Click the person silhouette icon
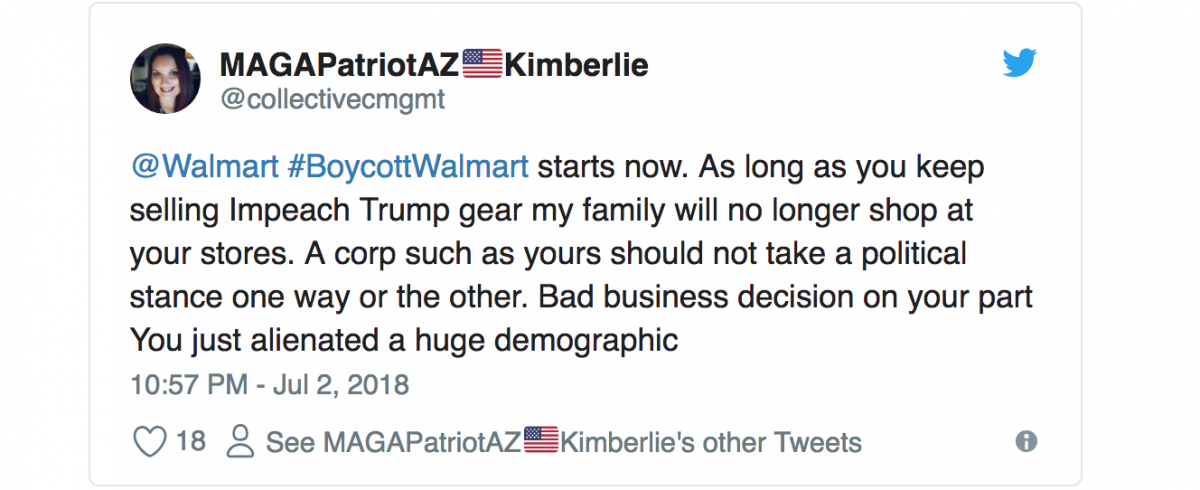This screenshot has height=490, width=1200. pyautogui.click(x=241, y=441)
